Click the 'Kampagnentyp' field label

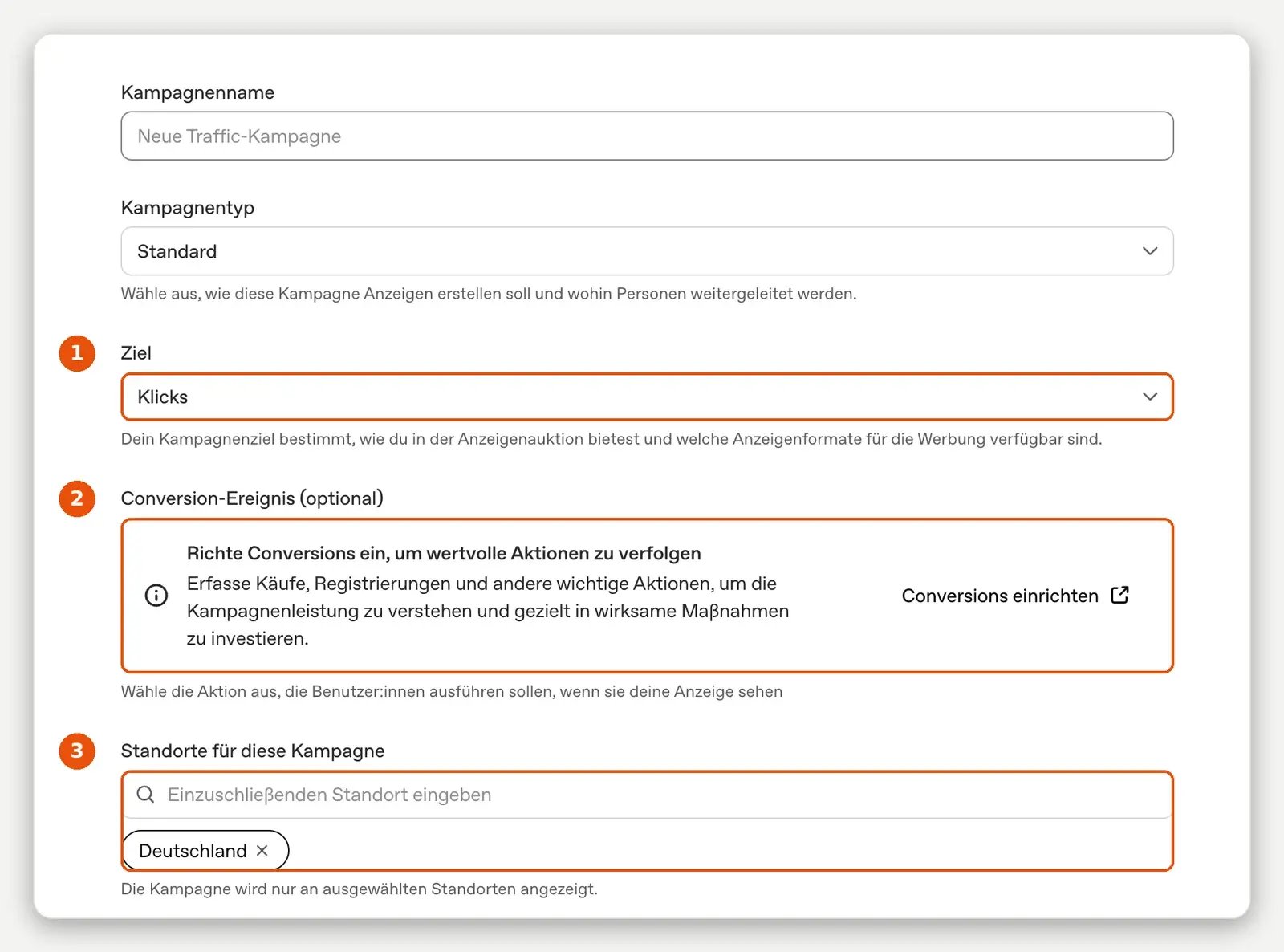coord(188,208)
